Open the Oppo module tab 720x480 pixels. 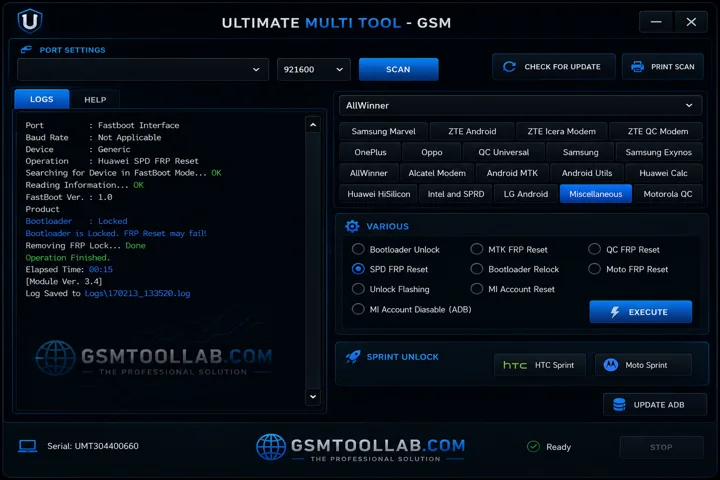click(x=432, y=152)
